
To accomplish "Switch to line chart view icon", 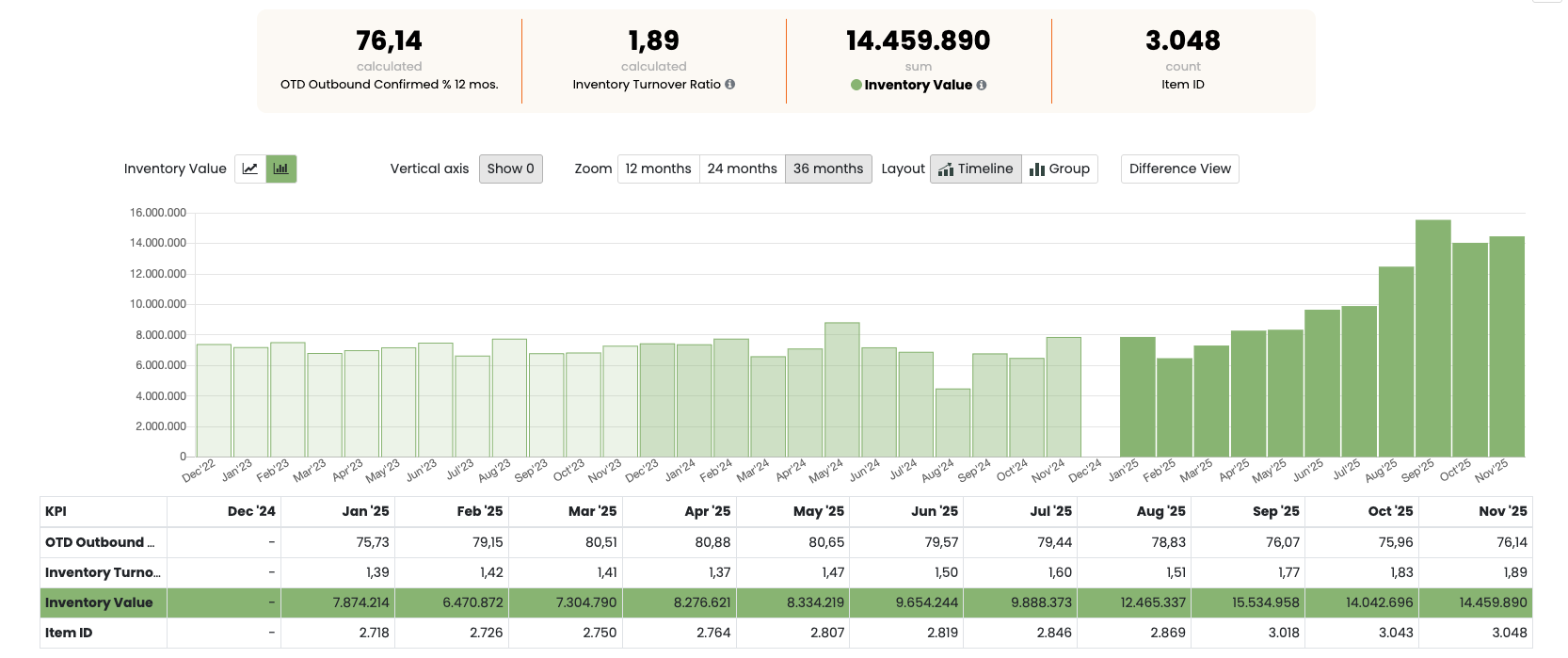I will (250, 169).
